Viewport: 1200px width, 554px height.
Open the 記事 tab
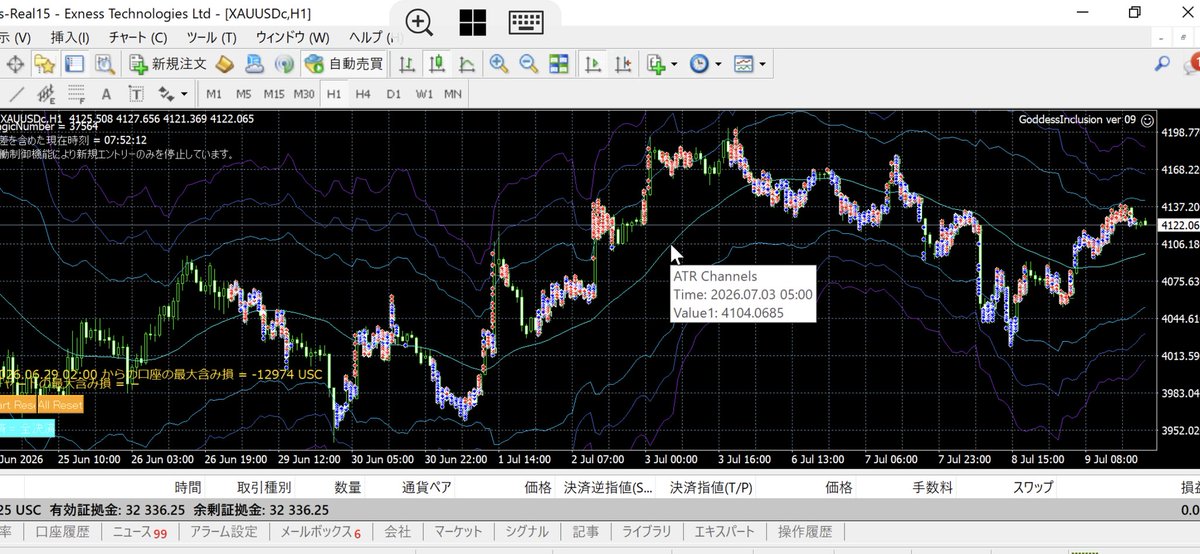click(x=587, y=532)
